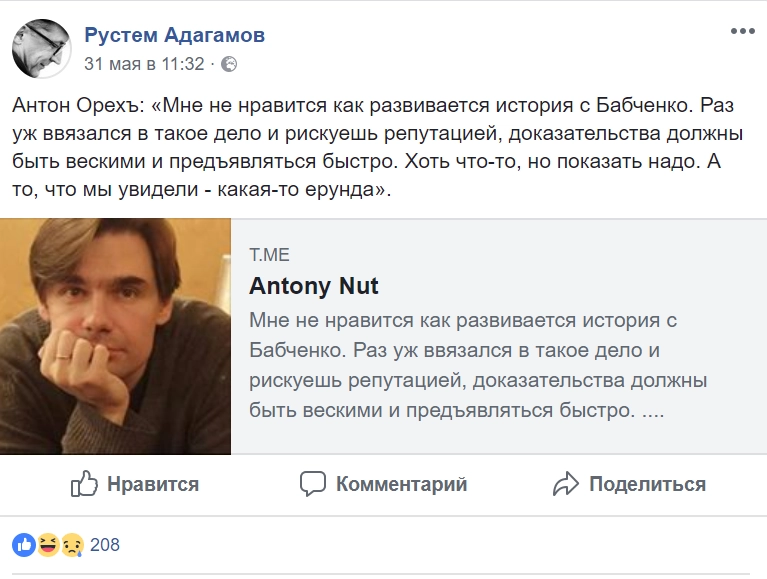Image resolution: width=767 pixels, height=579 pixels.
Task: Open the post timestamp 31 мая в 11:32
Action: coord(144,64)
